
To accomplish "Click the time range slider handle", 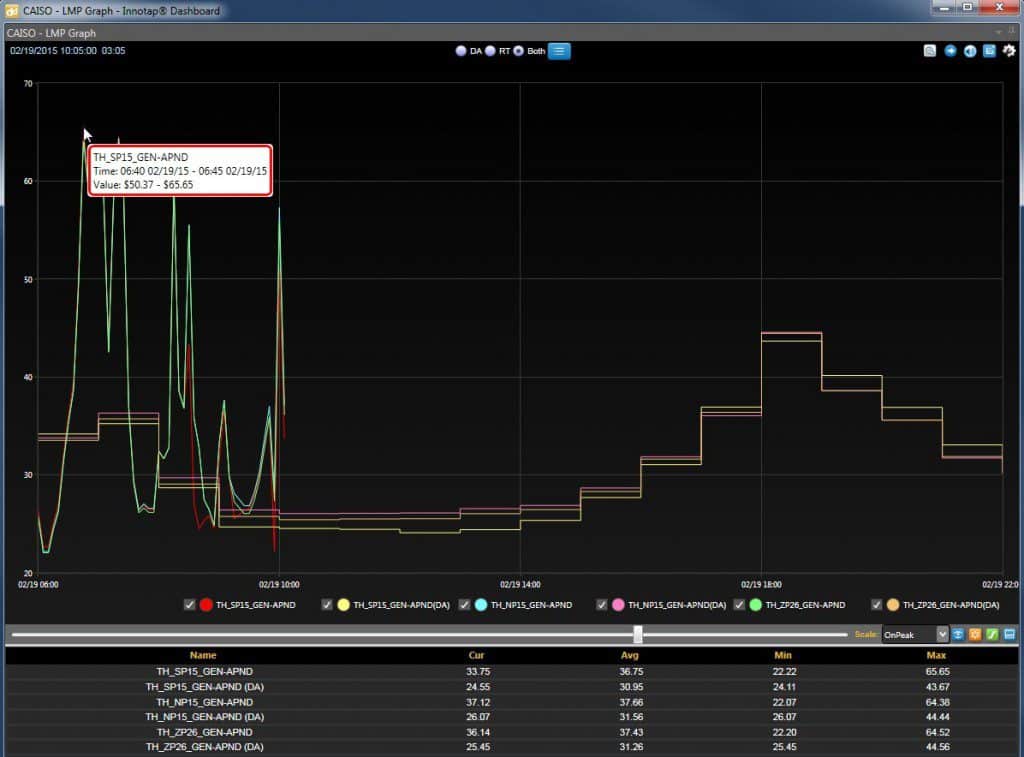I will [x=638, y=634].
